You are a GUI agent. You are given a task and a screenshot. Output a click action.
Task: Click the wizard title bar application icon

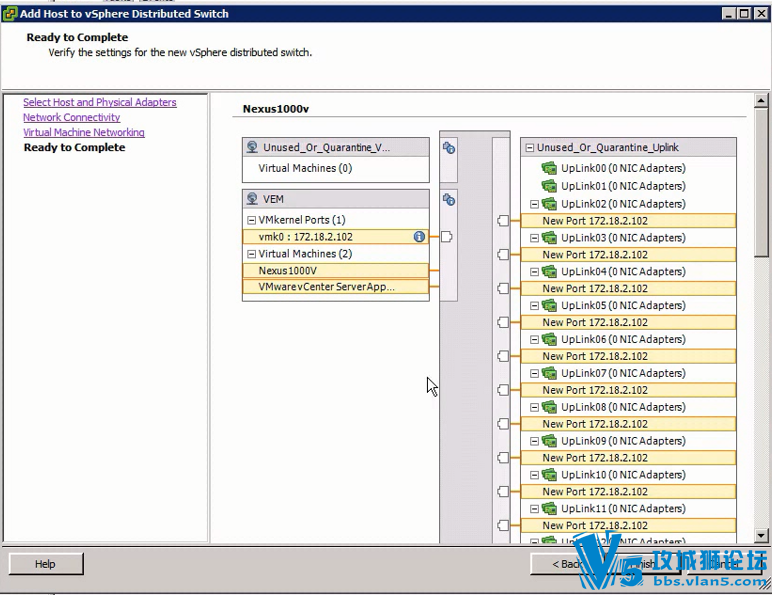click(10, 14)
